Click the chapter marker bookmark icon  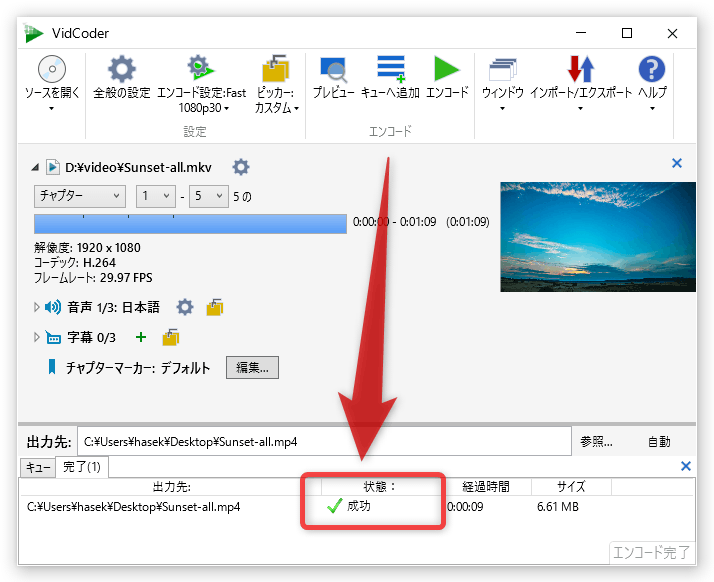(52, 367)
